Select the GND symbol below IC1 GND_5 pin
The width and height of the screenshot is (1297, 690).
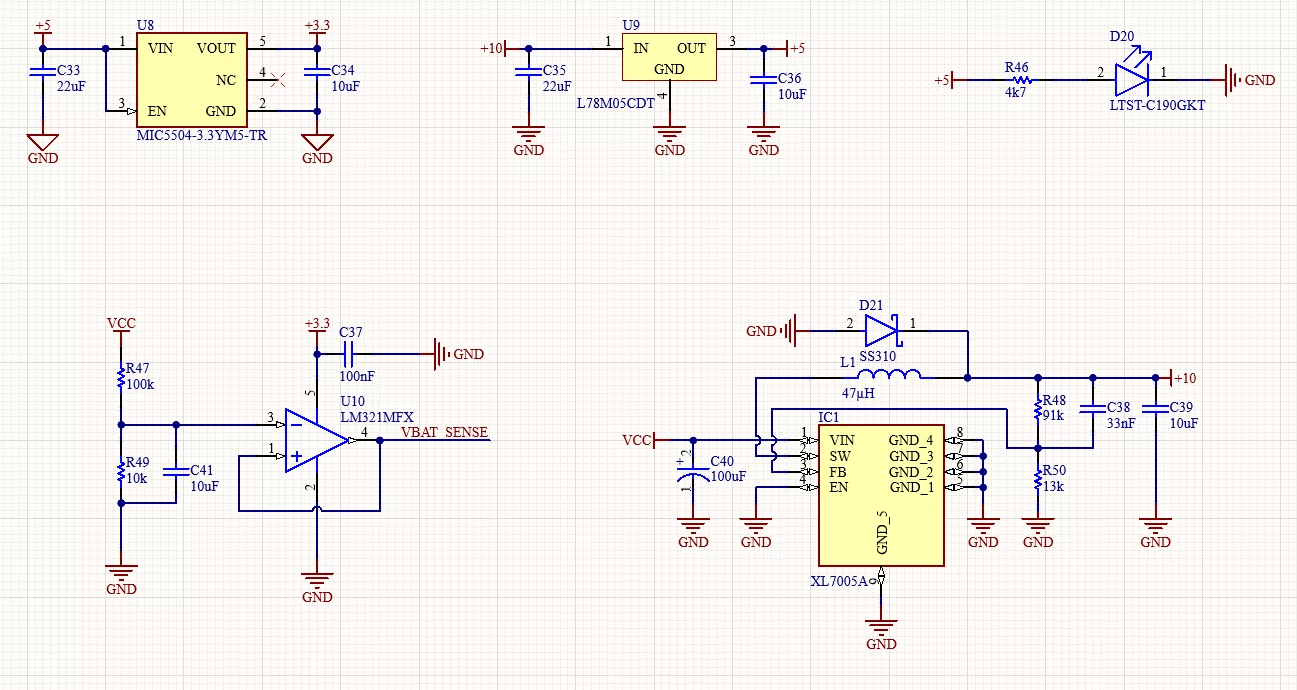881,631
